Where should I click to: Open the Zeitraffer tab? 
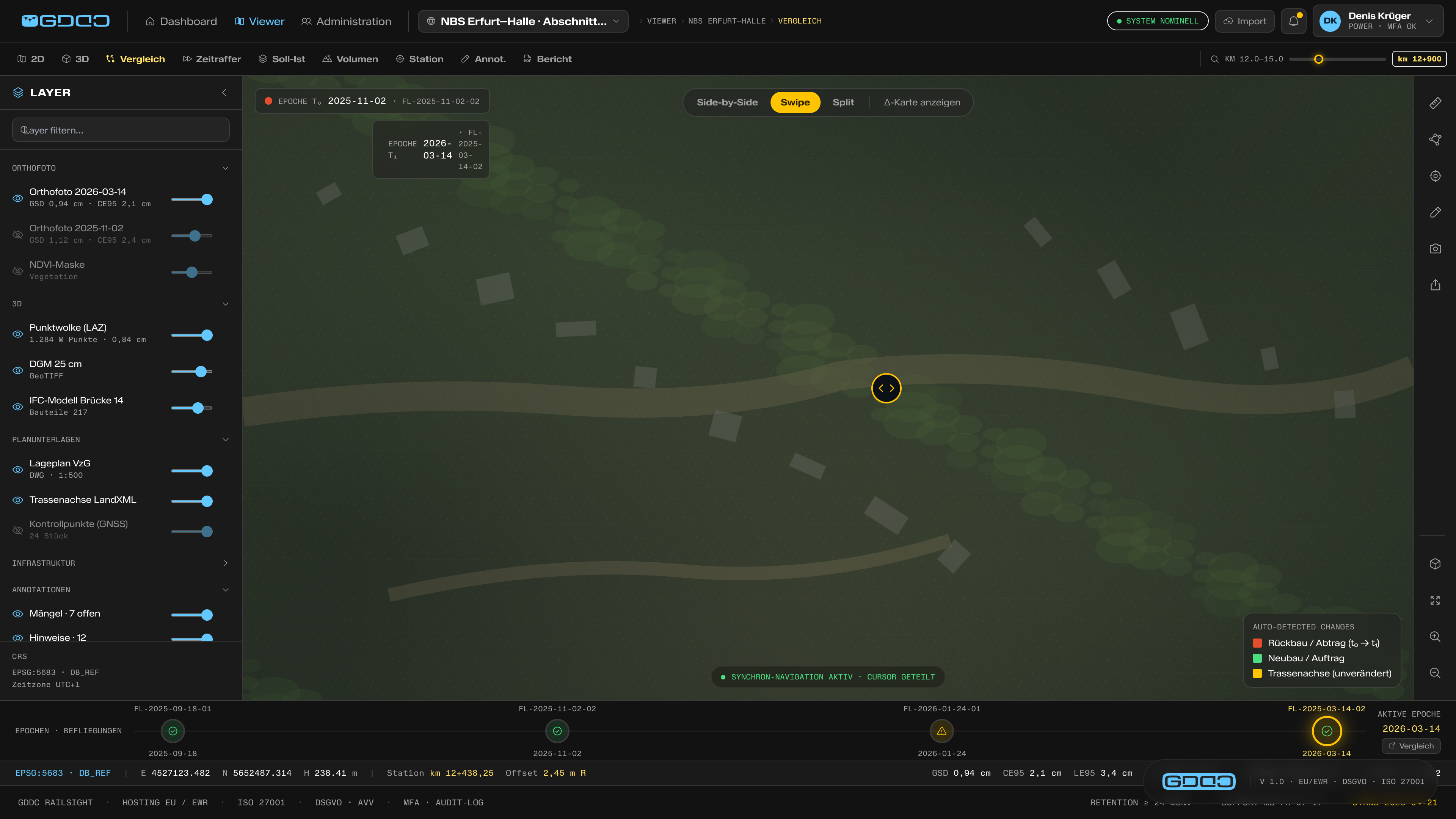212,59
